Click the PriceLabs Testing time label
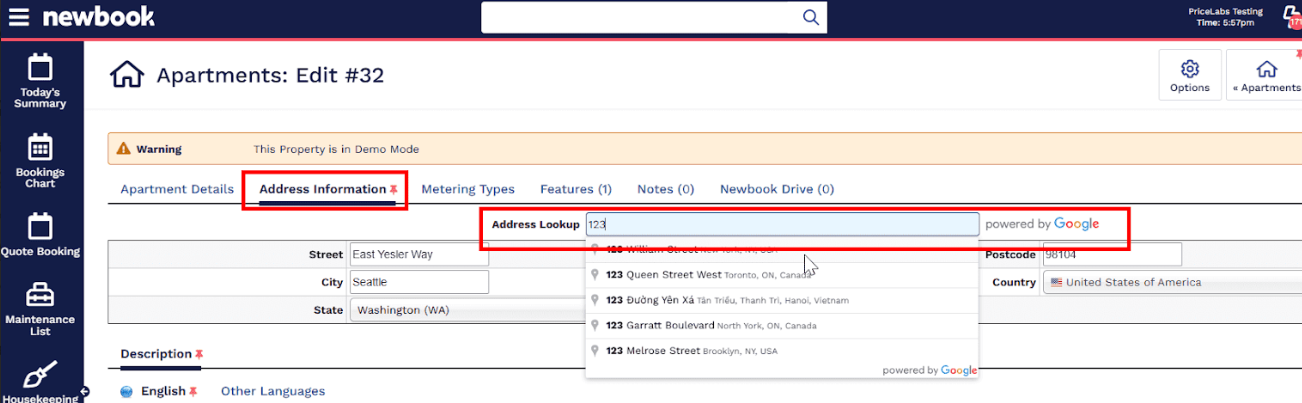 pyautogui.click(x=1225, y=17)
